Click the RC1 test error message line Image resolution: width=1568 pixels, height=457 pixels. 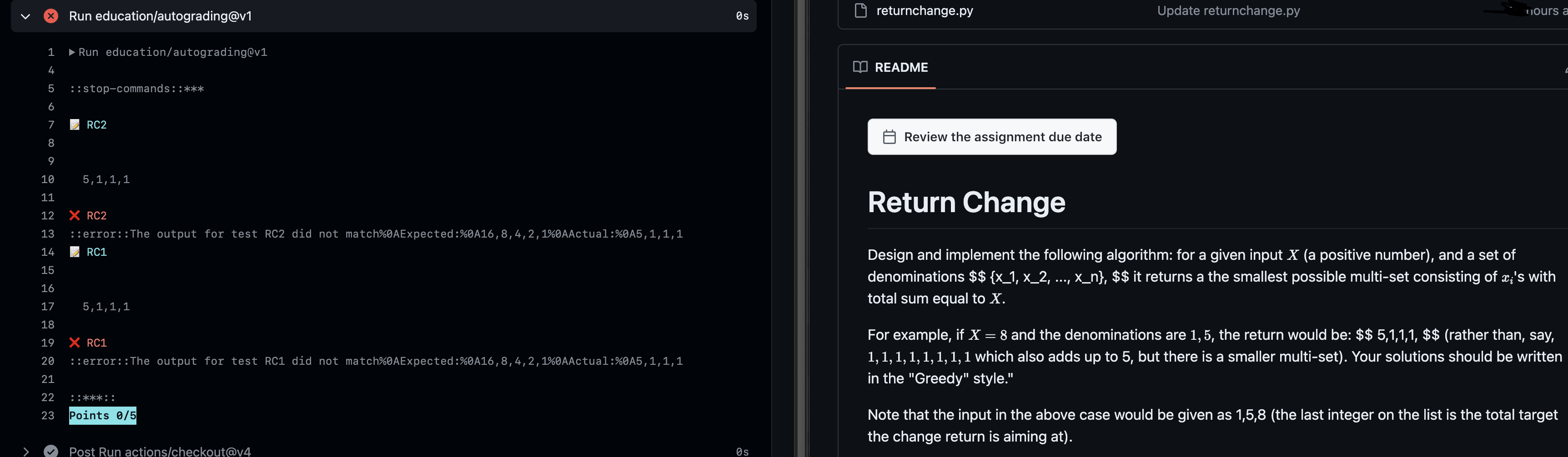pos(376,361)
